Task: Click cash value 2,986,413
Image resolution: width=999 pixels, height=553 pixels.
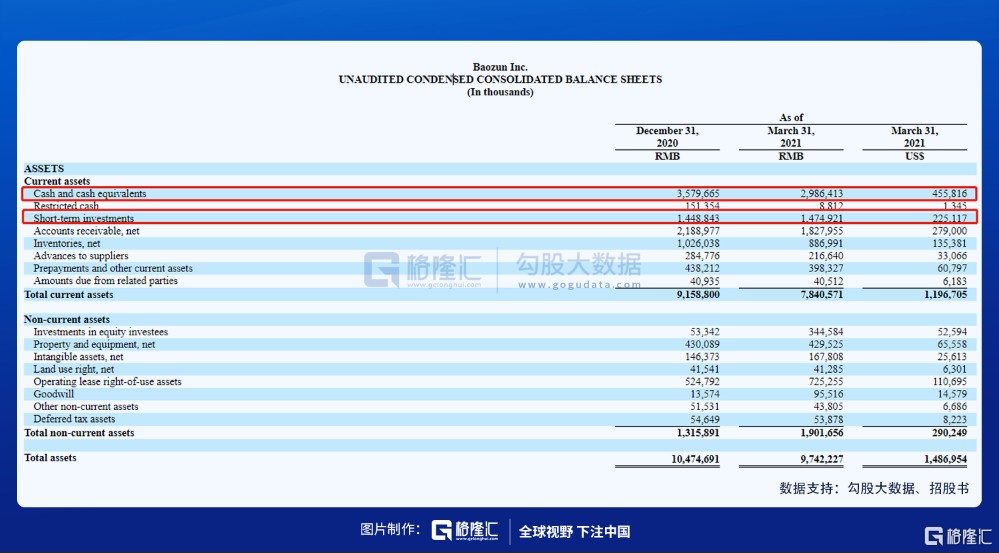Action: [x=822, y=194]
